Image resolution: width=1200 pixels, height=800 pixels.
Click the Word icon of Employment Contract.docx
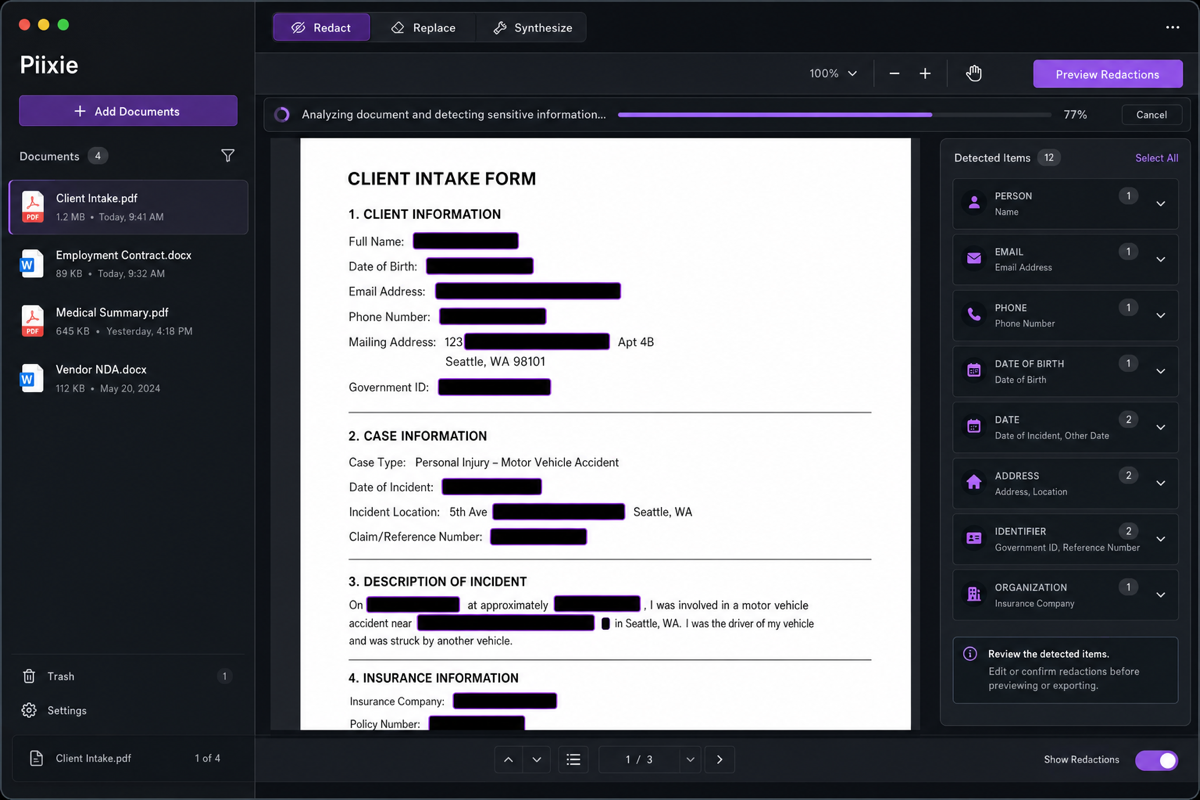[33, 264]
